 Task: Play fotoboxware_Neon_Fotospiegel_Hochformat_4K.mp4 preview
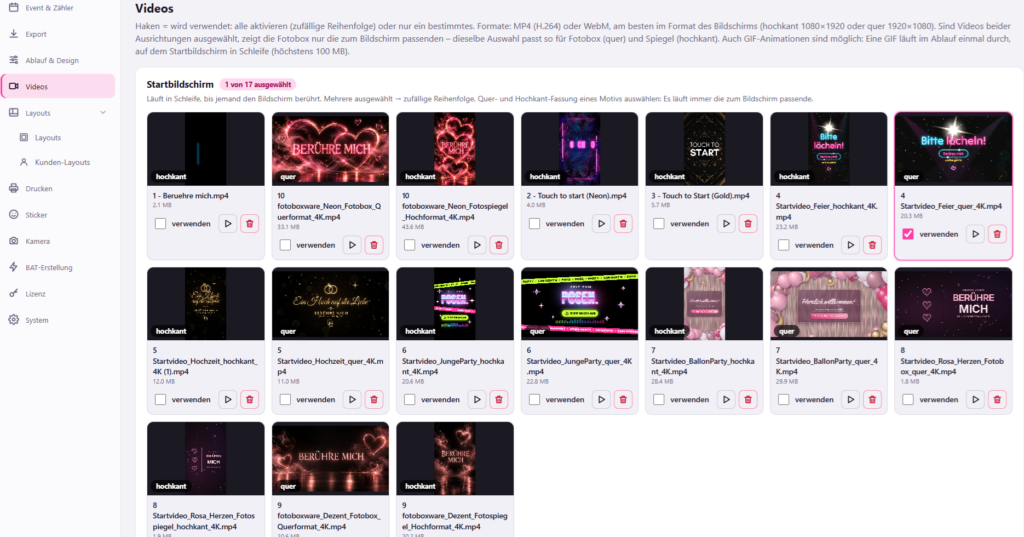click(477, 245)
